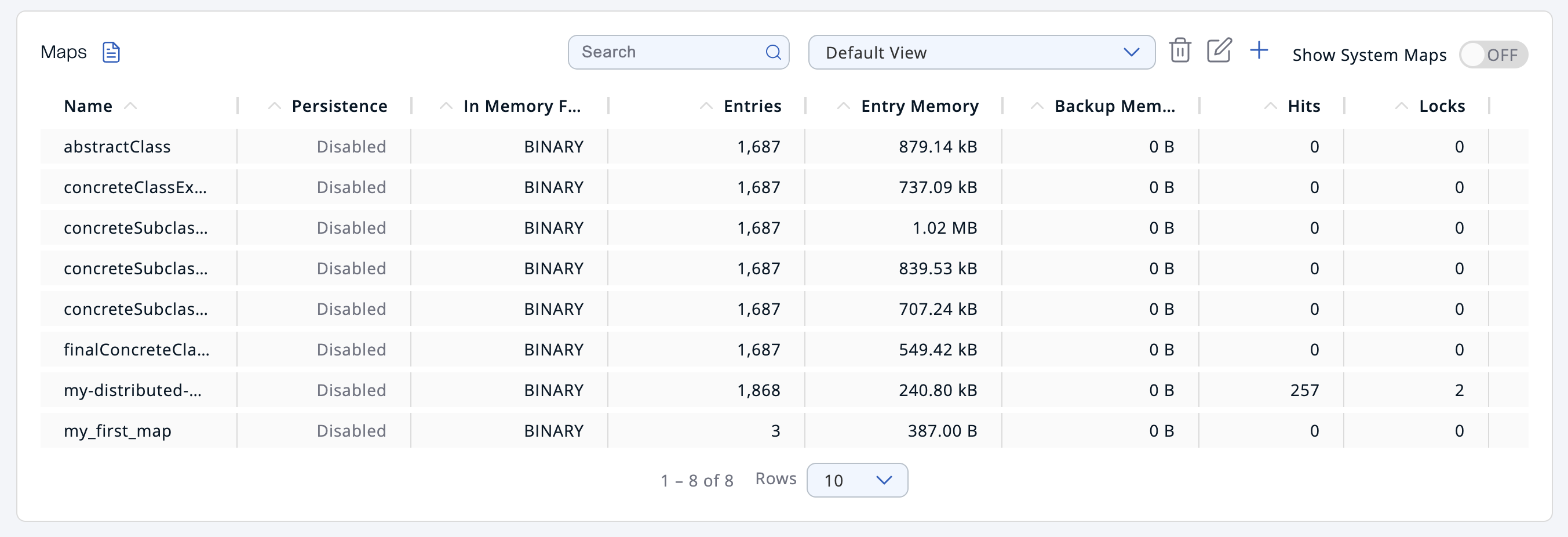Click the search magnifier icon
Screen dimensions: 1568x537
(772, 52)
